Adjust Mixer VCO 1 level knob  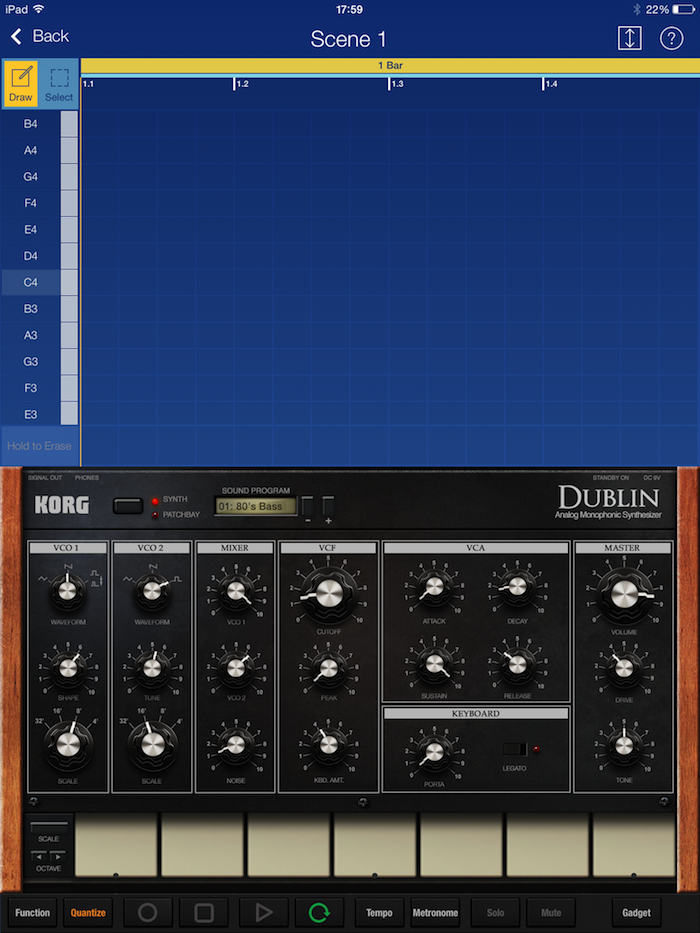point(236,590)
